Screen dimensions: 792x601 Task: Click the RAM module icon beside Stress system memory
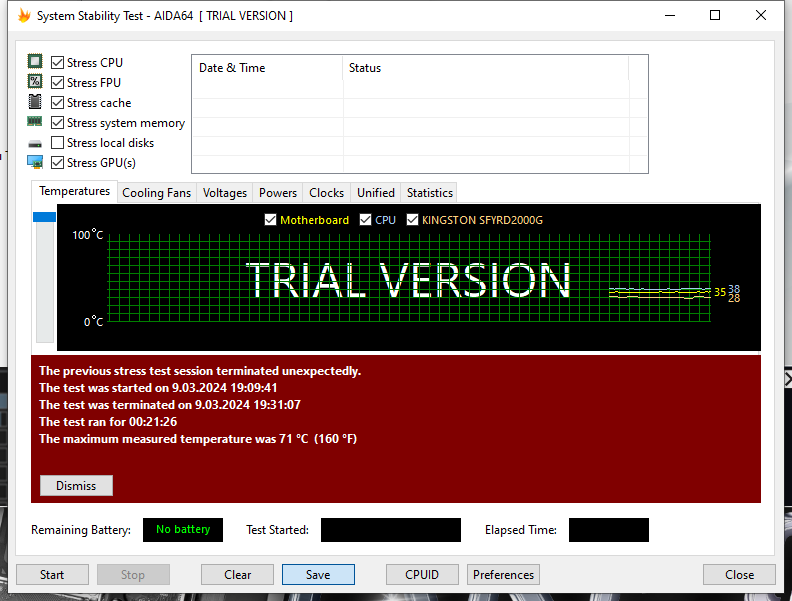[35, 122]
